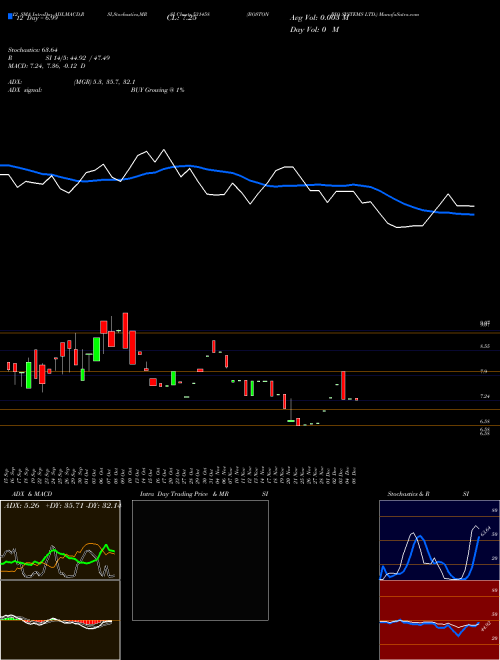
Task: Click the empty intraday trading price box
Action: point(200,560)
